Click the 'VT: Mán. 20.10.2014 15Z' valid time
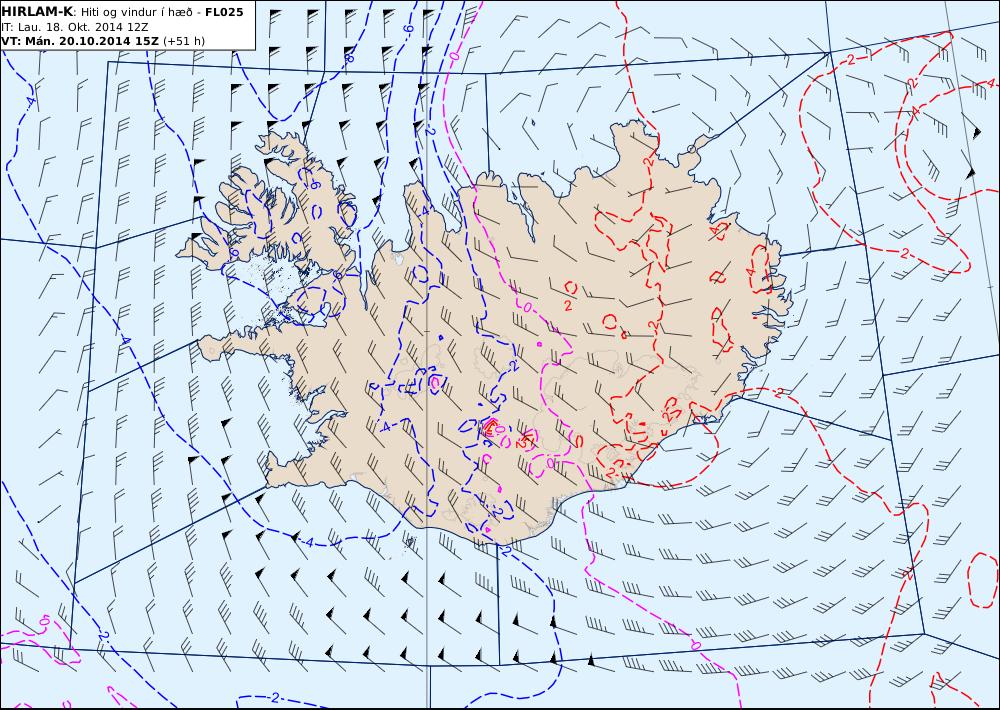The width and height of the screenshot is (1000, 710). tap(80, 41)
